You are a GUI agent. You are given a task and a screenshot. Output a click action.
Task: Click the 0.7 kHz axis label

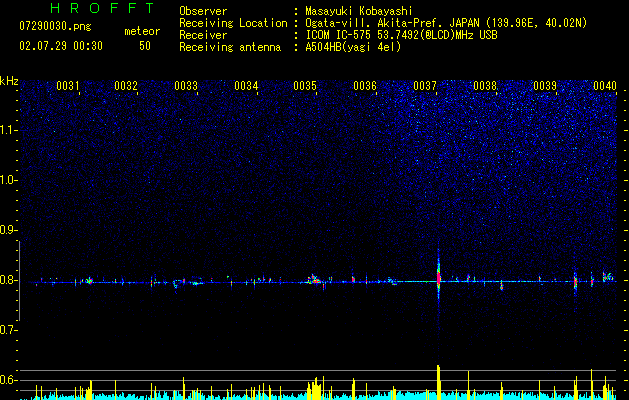9,330
